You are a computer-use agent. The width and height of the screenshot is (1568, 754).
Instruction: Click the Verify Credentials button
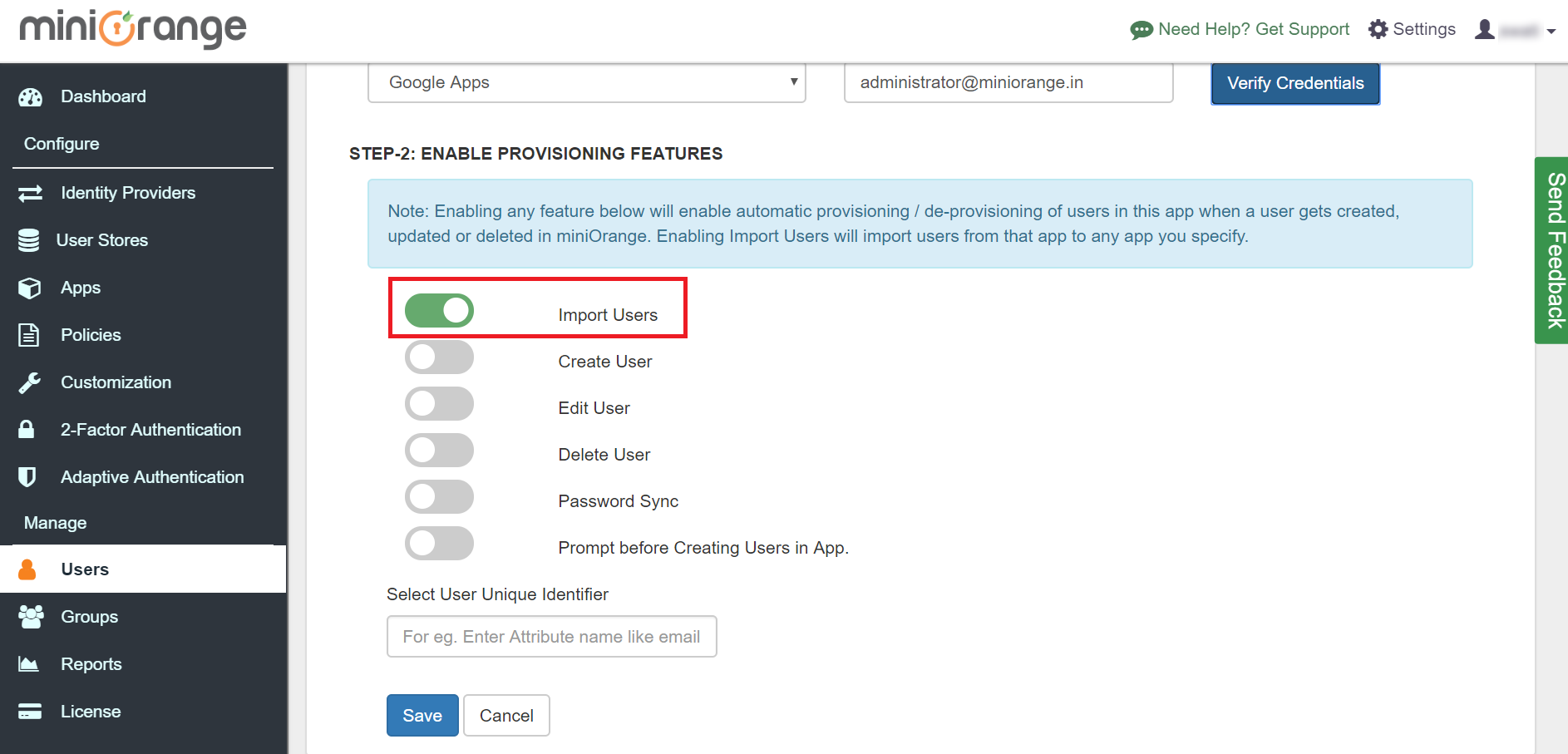(x=1294, y=82)
